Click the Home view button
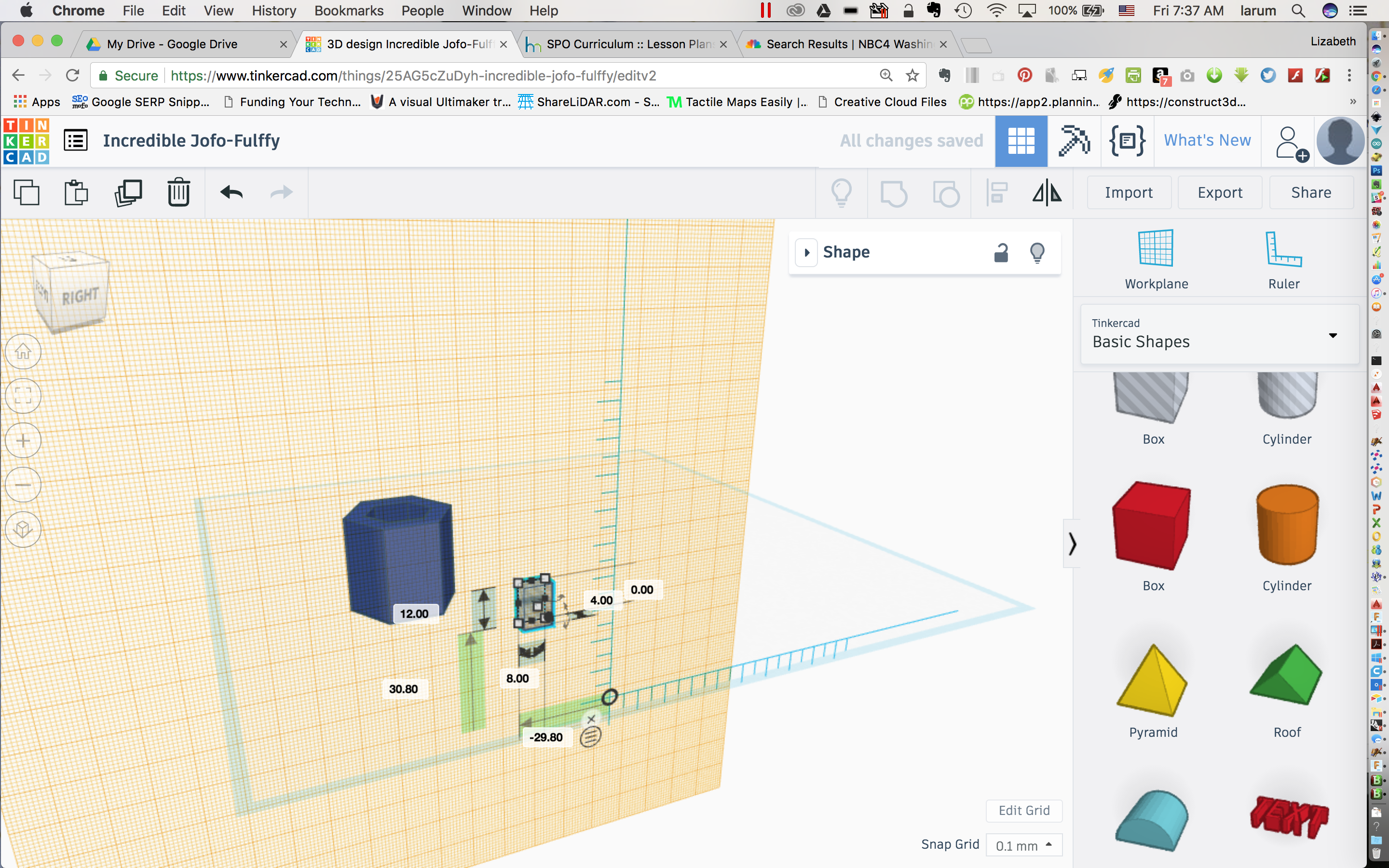The width and height of the screenshot is (1389, 868). pyautogui.click(x=23, y=352)
